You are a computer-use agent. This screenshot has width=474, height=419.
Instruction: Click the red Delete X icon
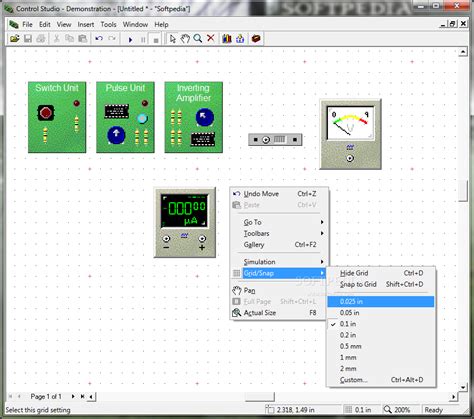click(x=211, y=38)
